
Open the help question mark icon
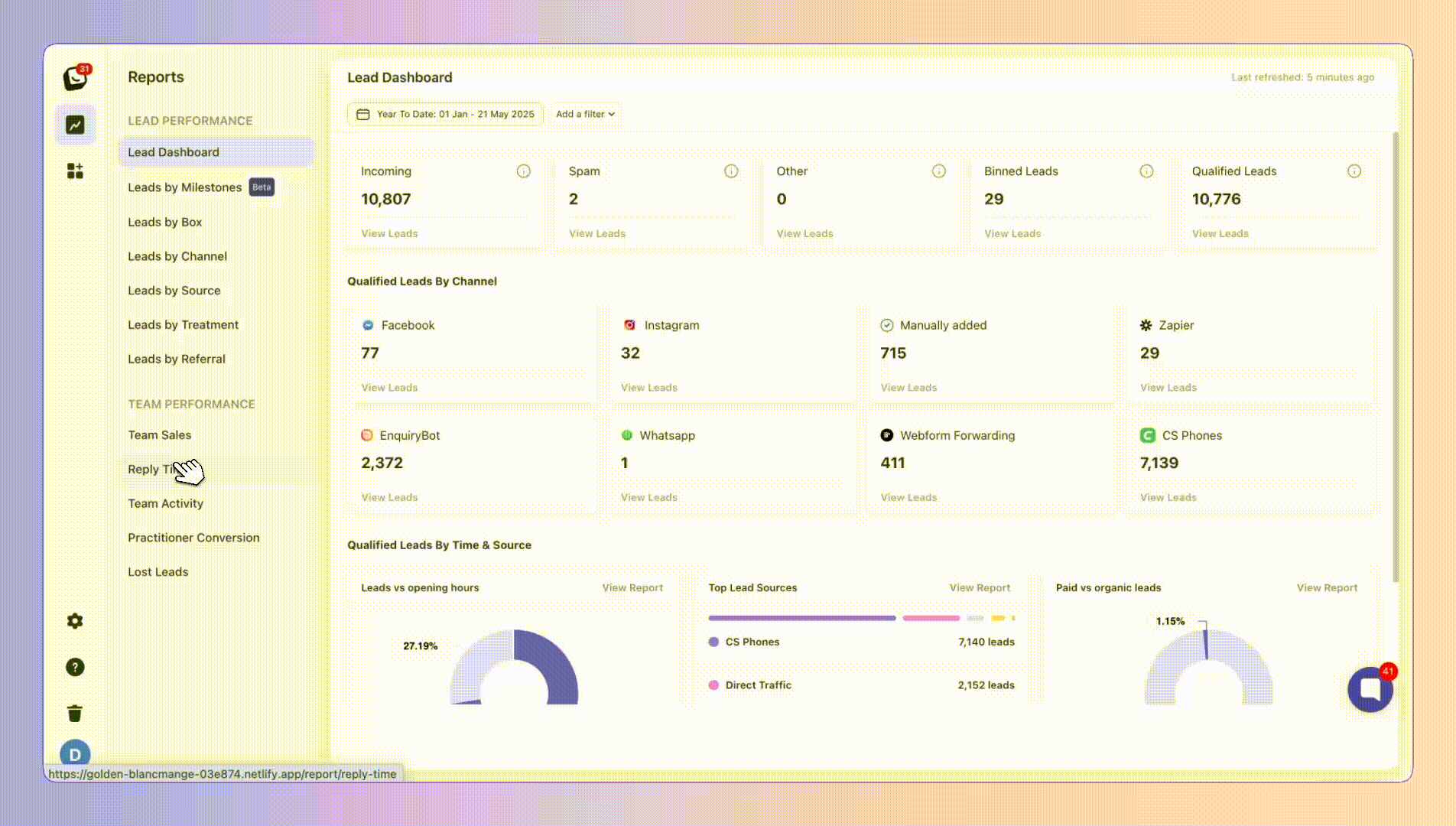tap(75, 667)
